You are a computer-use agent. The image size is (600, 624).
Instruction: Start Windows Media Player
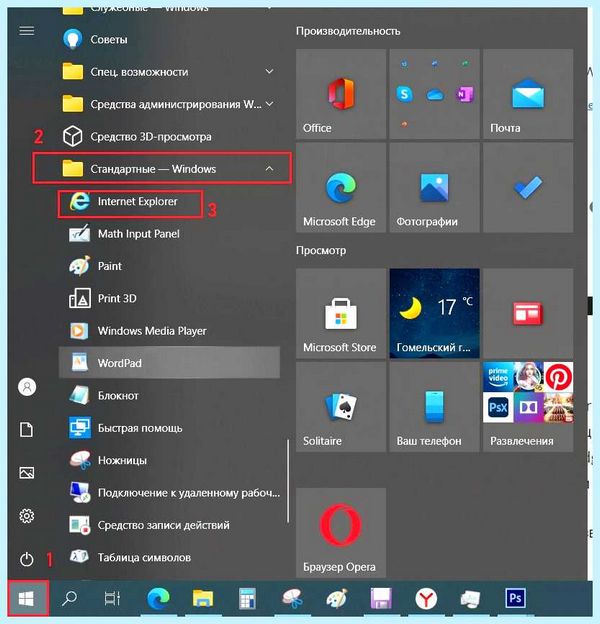click(x=169, y=331)
